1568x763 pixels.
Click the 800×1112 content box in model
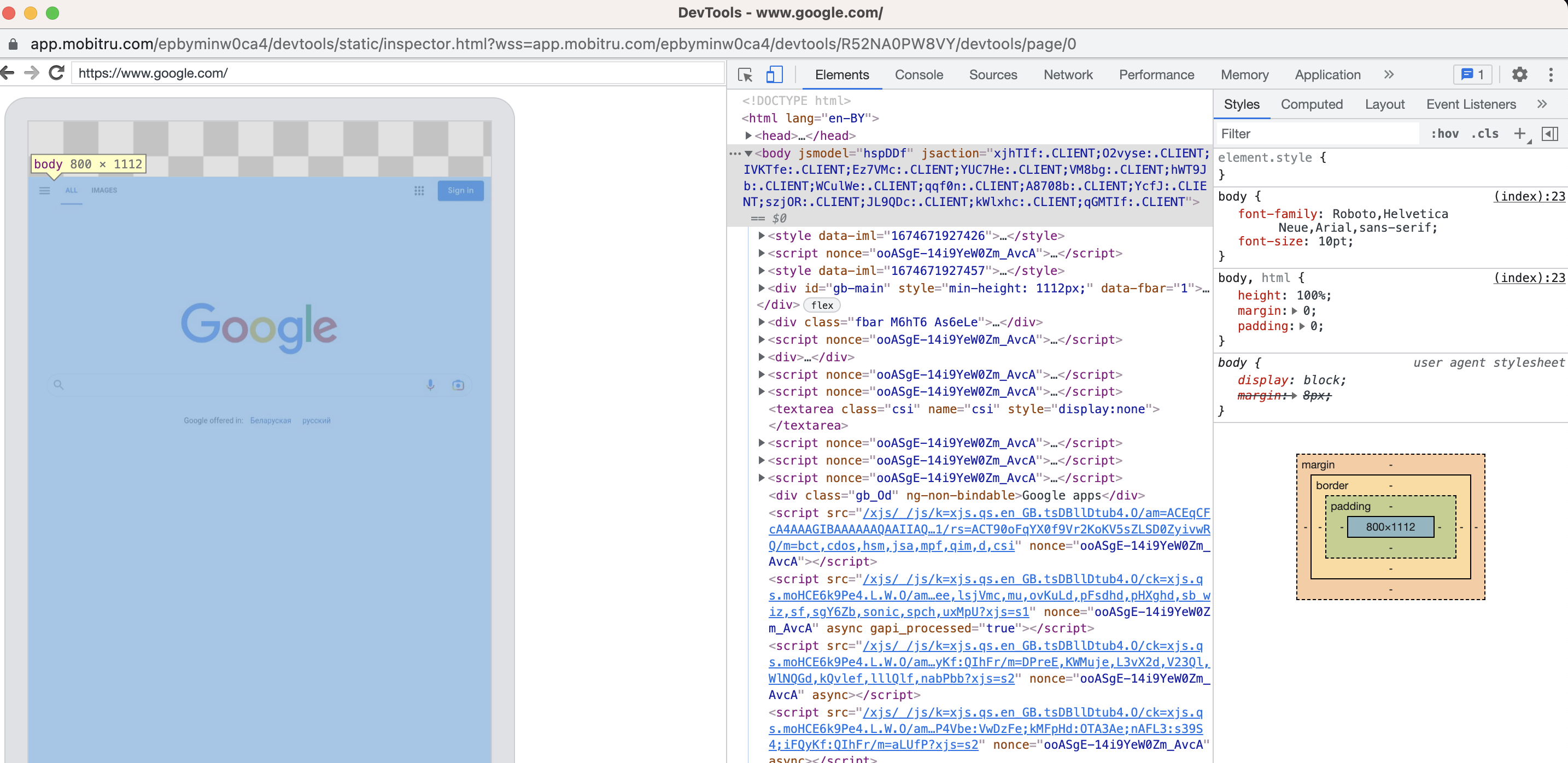pyautogui.click(x=1390, y=527)
